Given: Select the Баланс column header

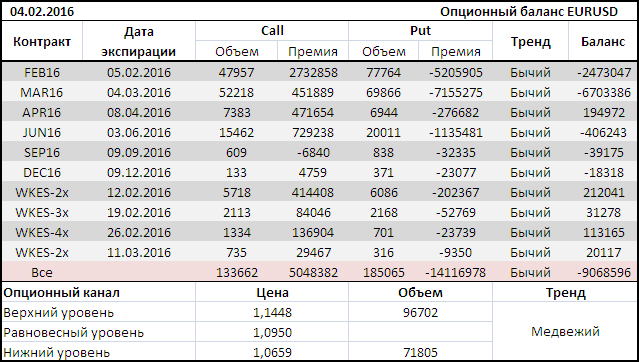Looking at the screenshot, I should 603,42.
